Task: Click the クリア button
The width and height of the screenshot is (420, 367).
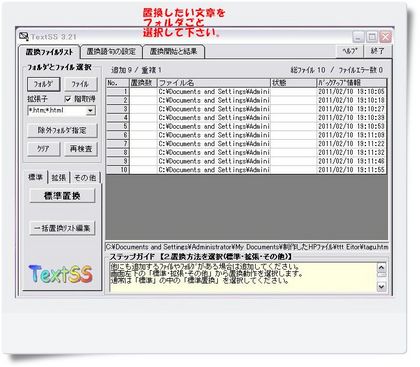Action: [x=44, y=149]
